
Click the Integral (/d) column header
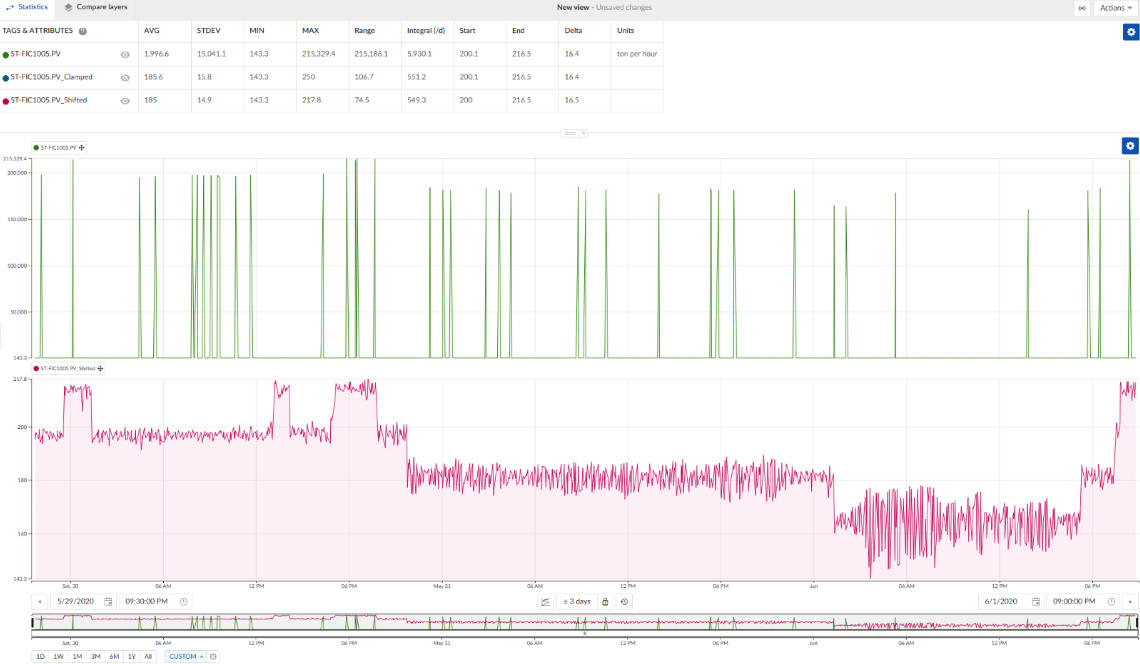point(426,31)
